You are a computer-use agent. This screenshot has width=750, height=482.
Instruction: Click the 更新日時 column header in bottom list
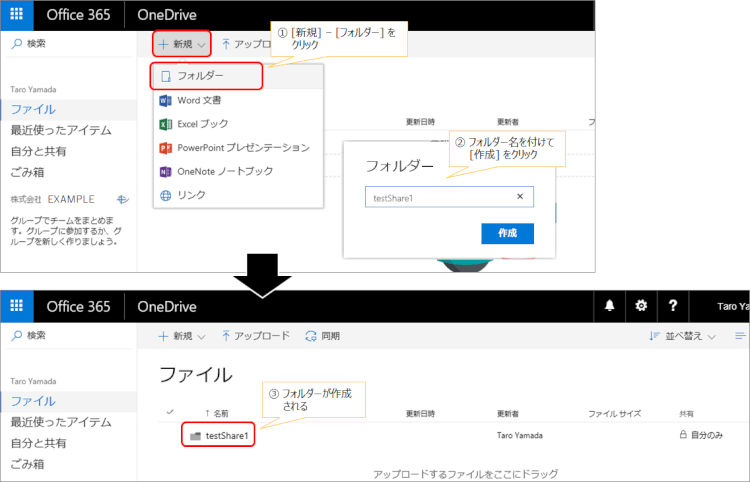pyautogui.click(x=420, y=414)
